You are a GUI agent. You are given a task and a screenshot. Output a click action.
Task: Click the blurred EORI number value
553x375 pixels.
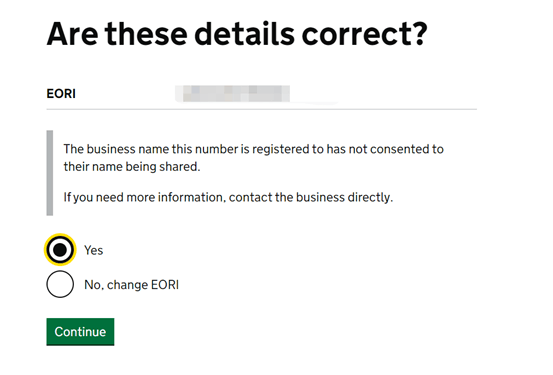(x=233, y=93)
